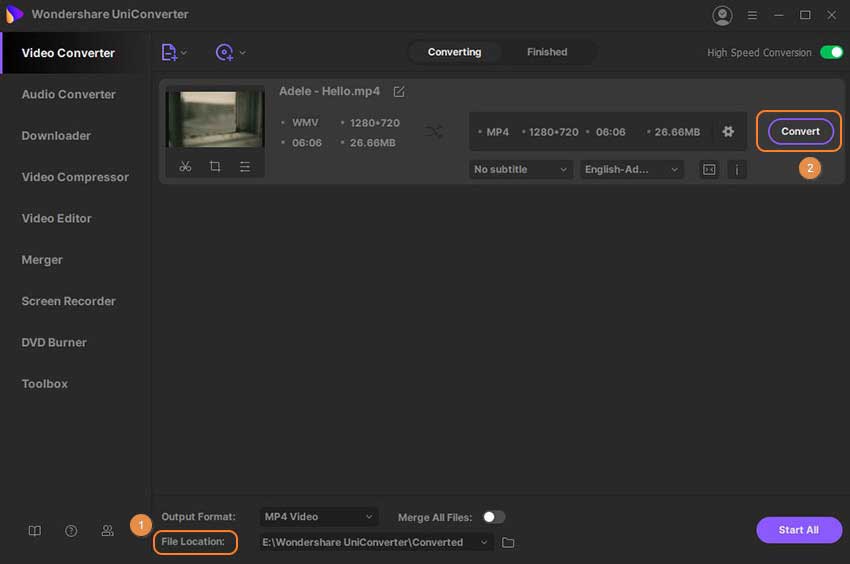The image size is (850, 564).
Task: Click the output size 26.66MB value
Action: (x=677, y=132)
